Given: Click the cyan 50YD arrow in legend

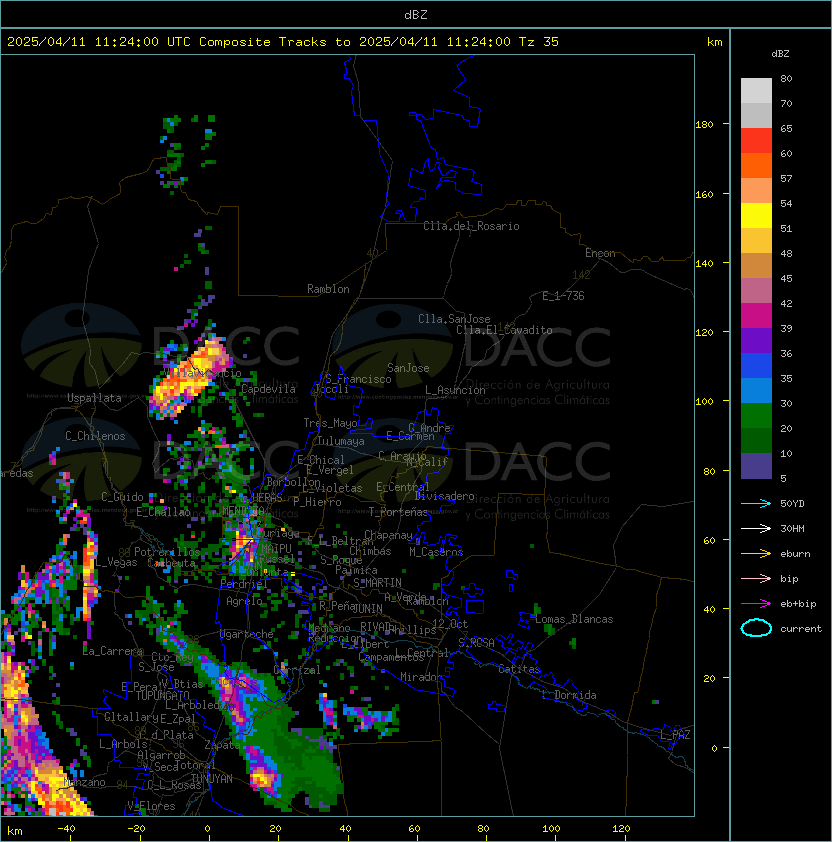Looking at the screenshot, I should point(756,503).
